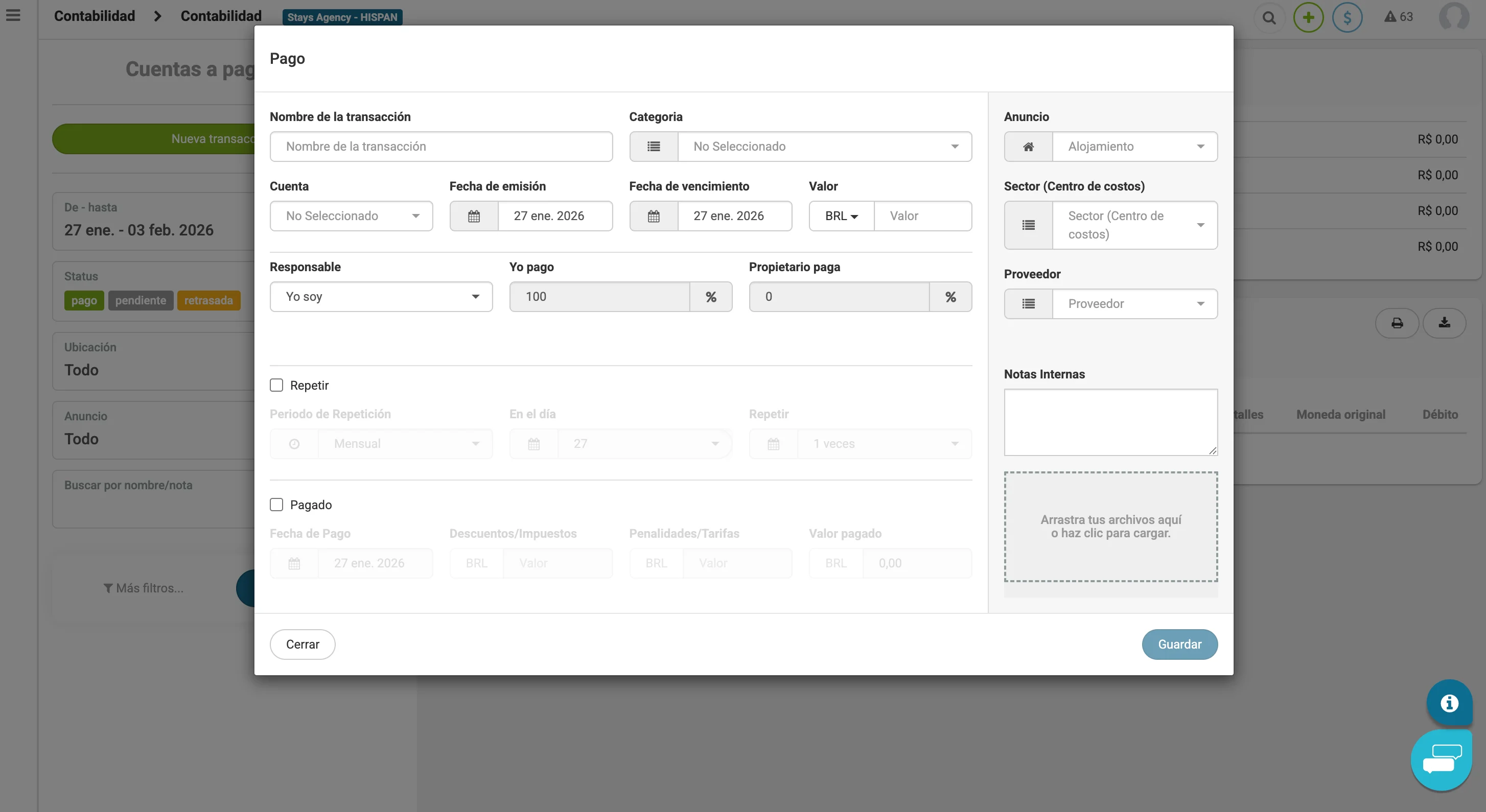The width and height of the screenshot is (1486, 812).
Task: Select the Proveedor dropdown
Action: pos(1134,304)
